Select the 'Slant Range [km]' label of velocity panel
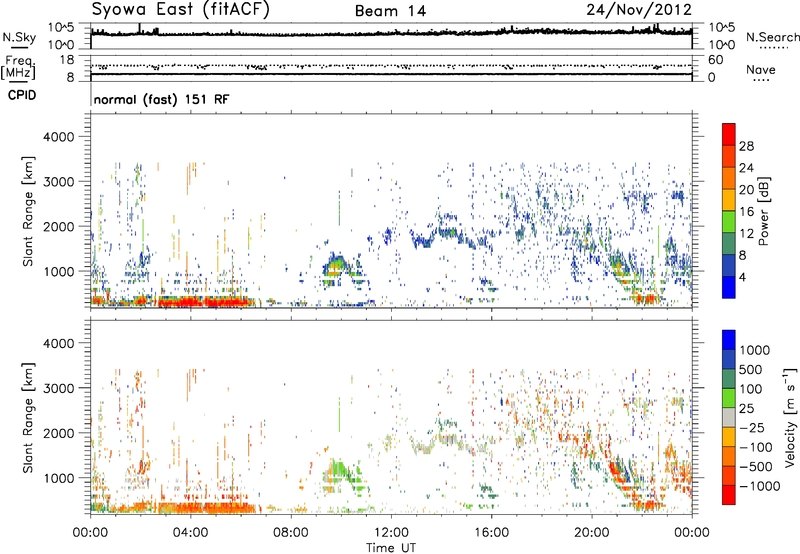This screenshot has height=554, width=800. pos(28,417)
